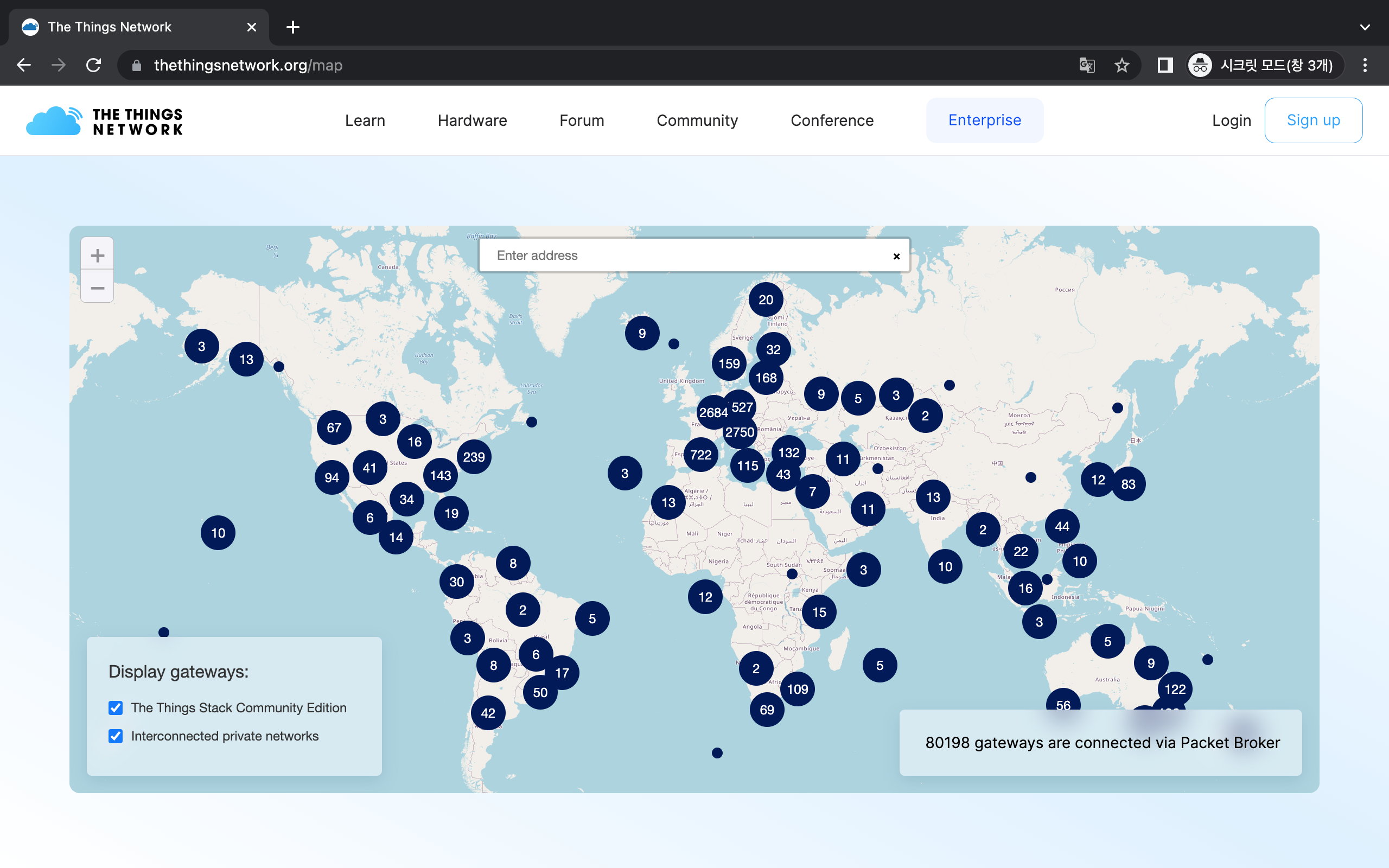Click the 32 cluster over Sweden

click(x=773, y=349)
